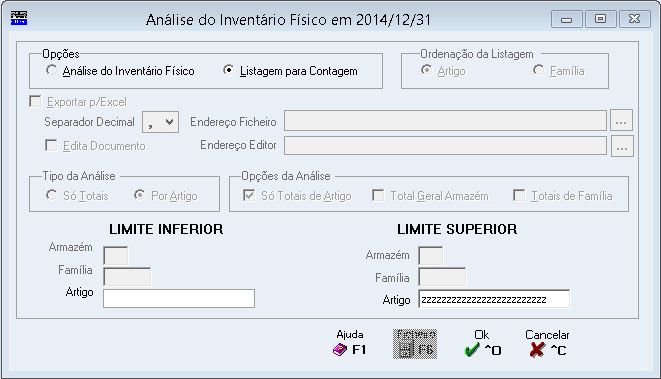Select Análise do Inventário Físico radio option

(51, 70)
